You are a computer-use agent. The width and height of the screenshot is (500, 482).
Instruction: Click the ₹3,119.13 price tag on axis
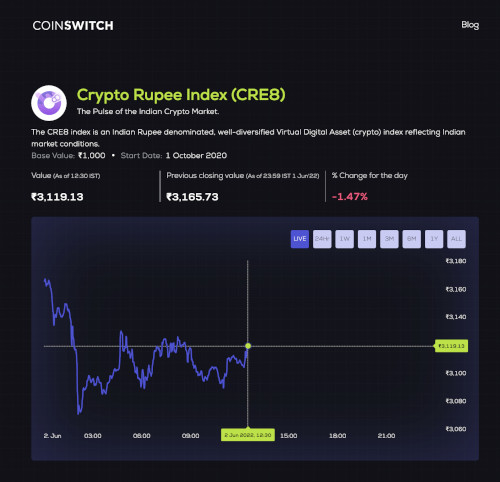(x=451, y=346)
